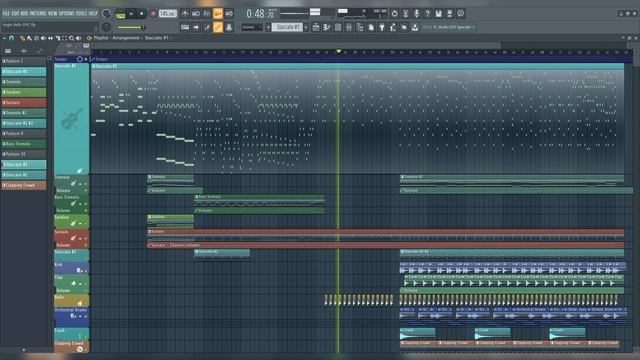Select the Sustain pattern in the picker
The width and height of the screenshot is (640, 360).
coord(24,102)
